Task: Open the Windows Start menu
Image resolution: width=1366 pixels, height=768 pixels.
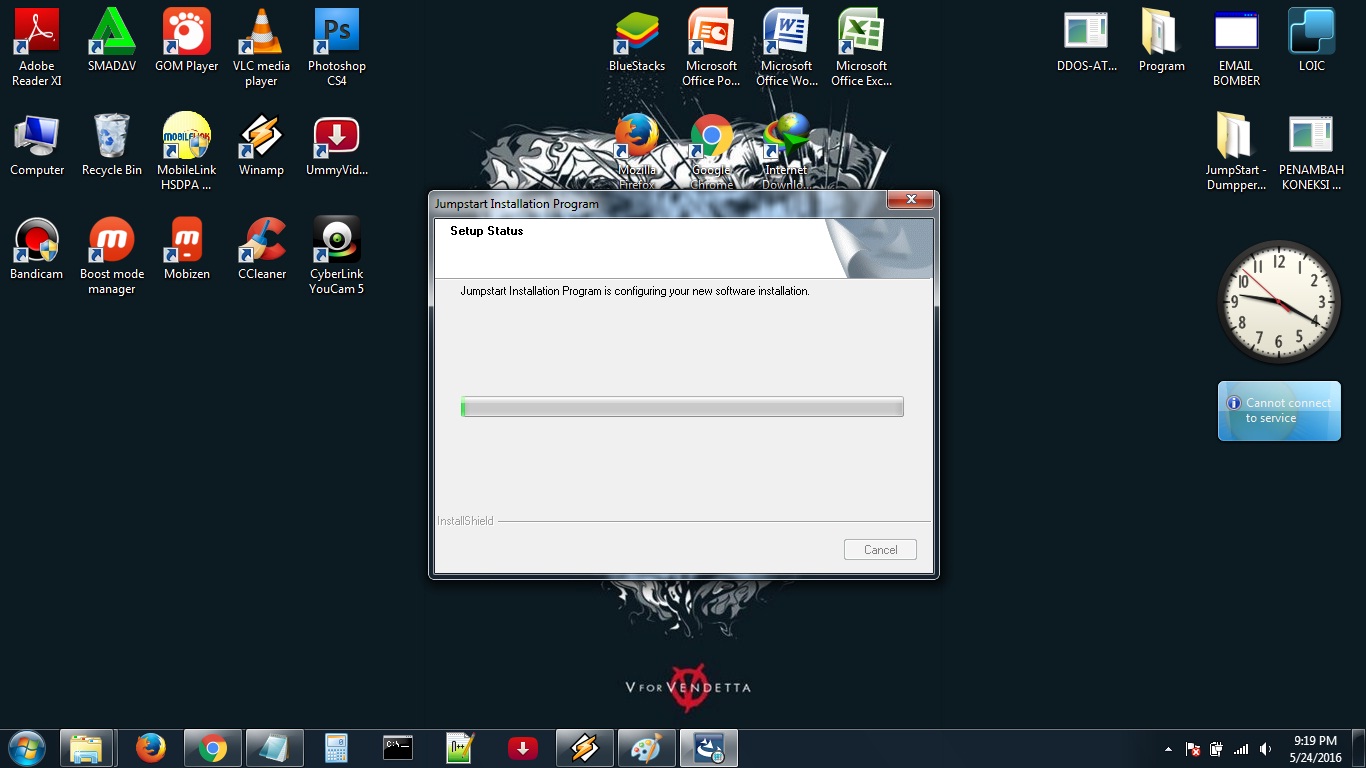Action: coord(26,747)
